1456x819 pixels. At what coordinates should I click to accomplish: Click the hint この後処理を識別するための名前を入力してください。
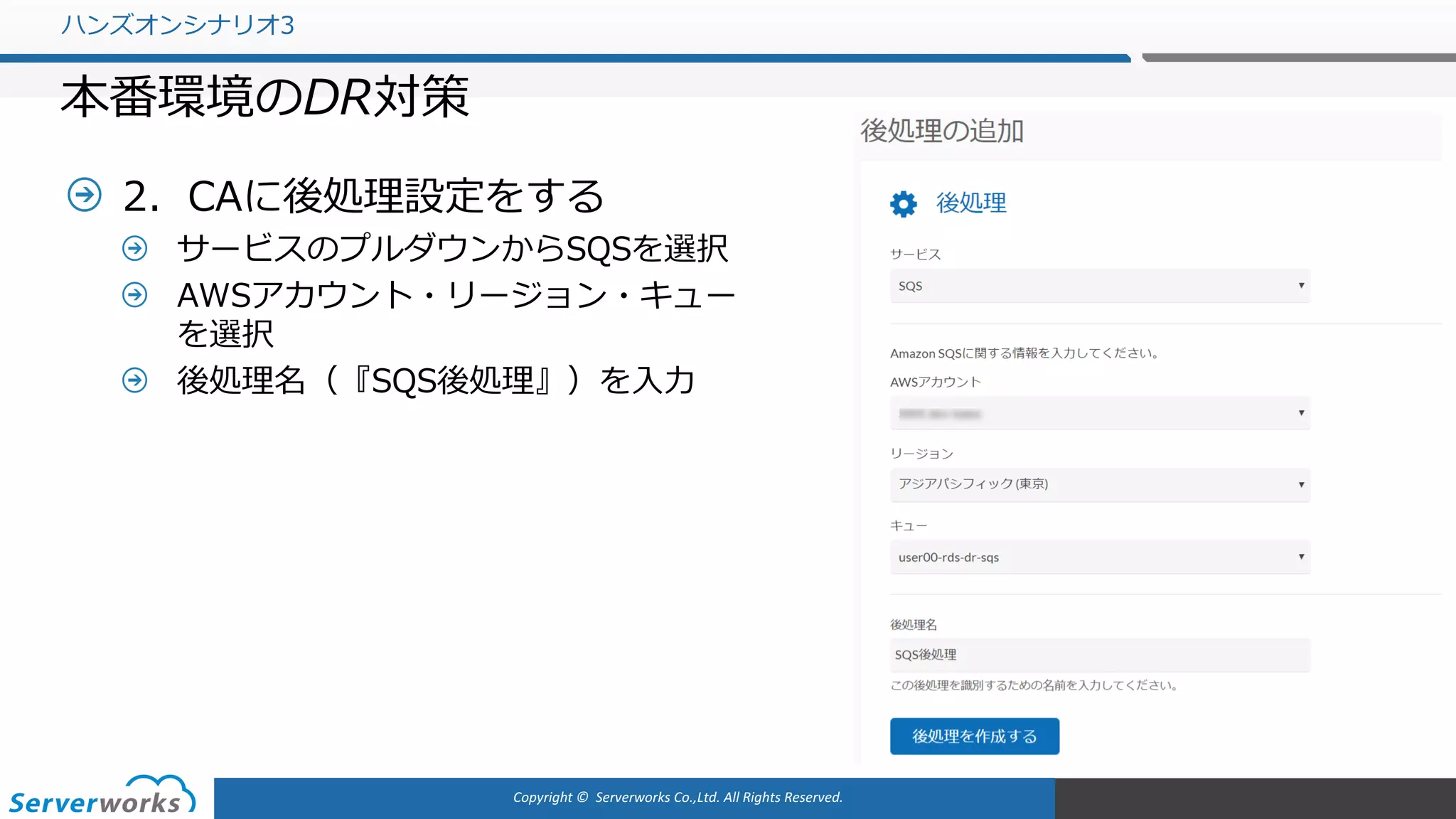1035,685
